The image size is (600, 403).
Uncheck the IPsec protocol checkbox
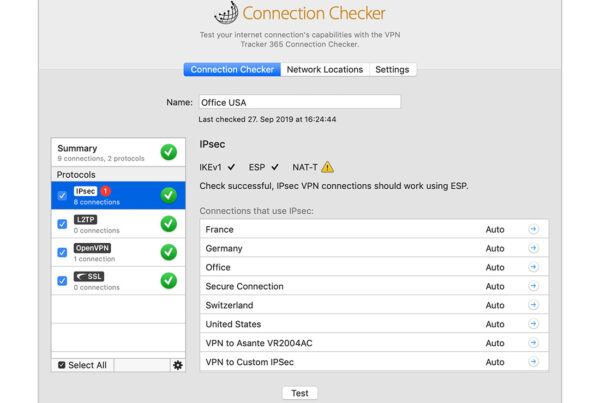pyautogui.click(x=63, y=196)
